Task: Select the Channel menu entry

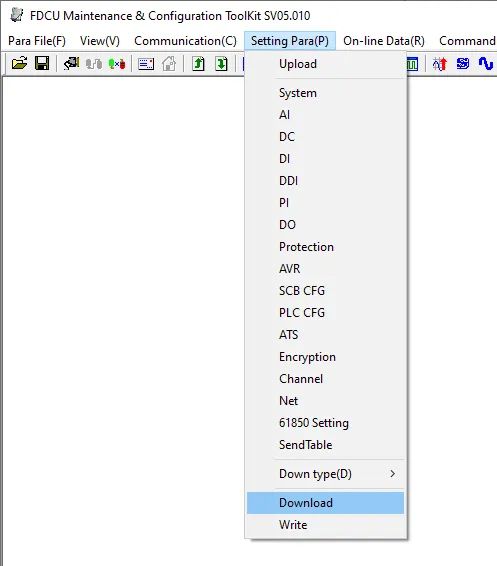Action: pyautogui.click(x=326, y=379)
